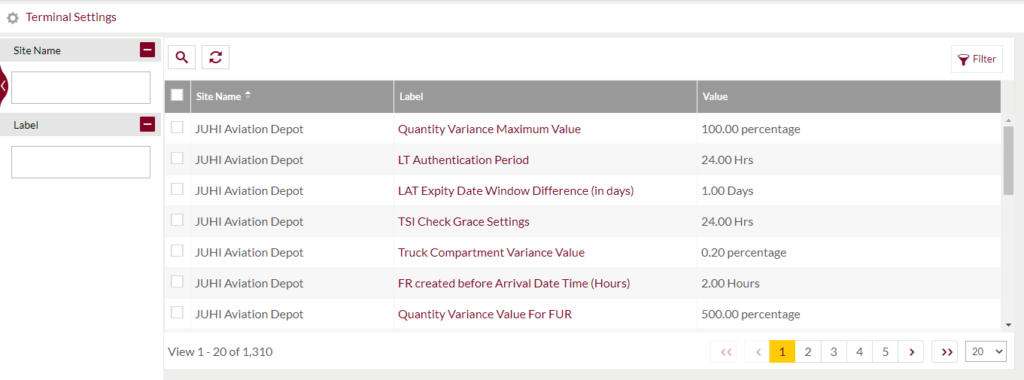Collapse the left filter panel arrow

point(3,85)
